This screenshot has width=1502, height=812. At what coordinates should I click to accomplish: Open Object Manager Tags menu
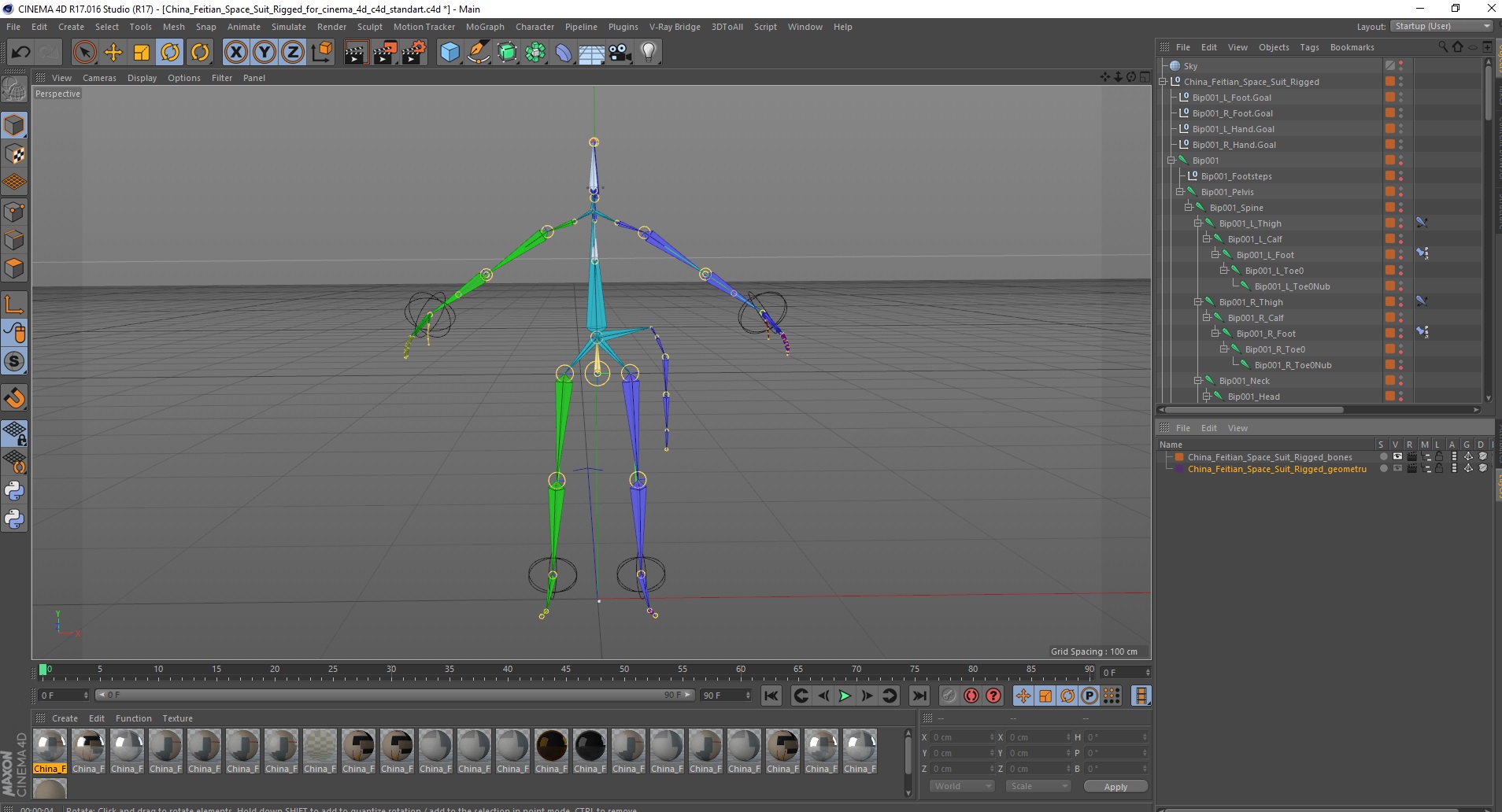tap(1309, 47)
